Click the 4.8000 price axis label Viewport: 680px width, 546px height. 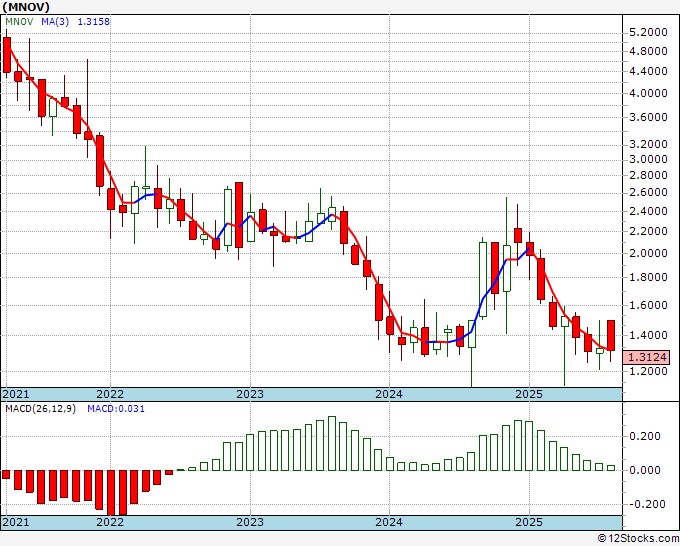tap(648, 51)
